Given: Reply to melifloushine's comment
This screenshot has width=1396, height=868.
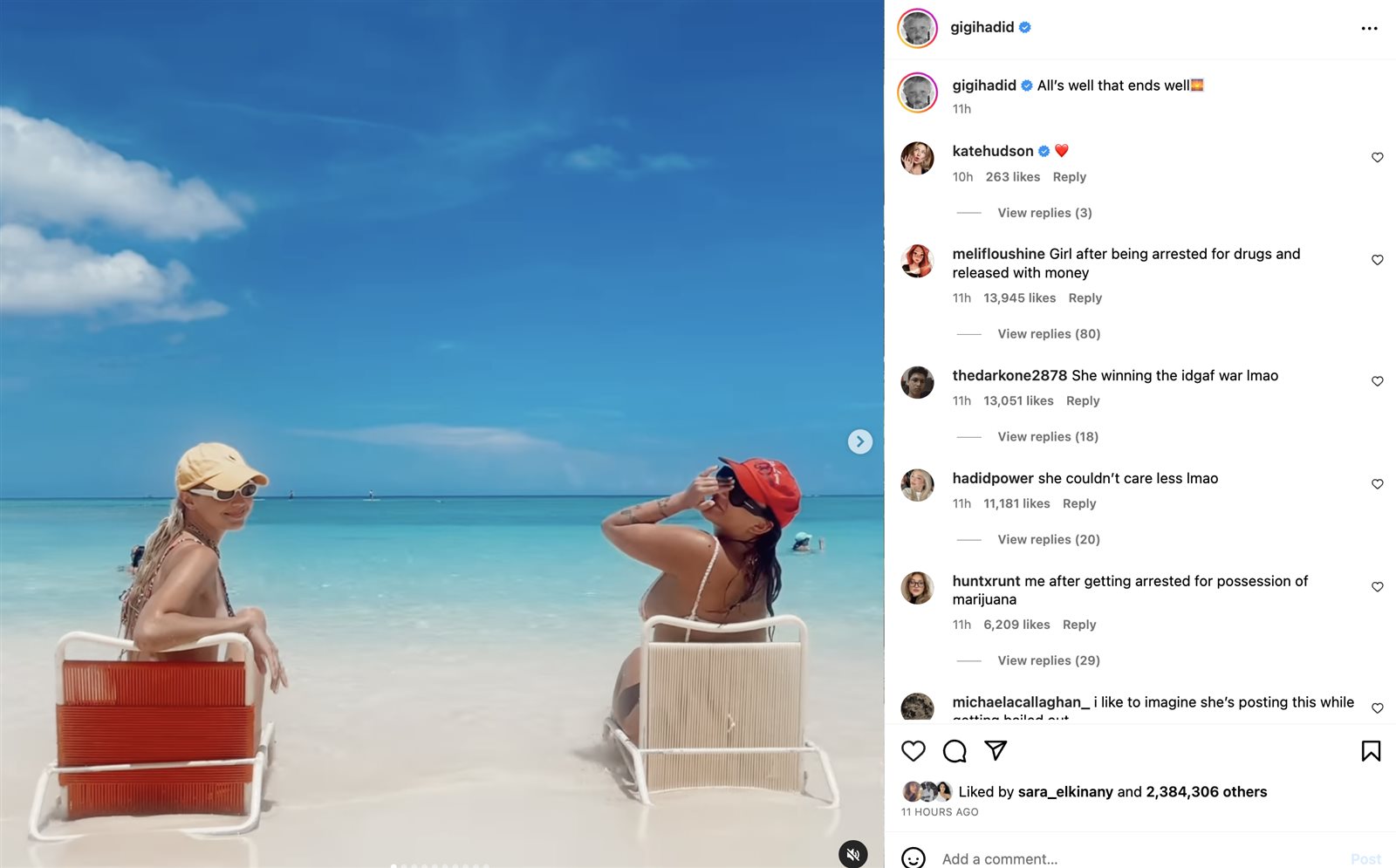Looking at the screenshot, I should point(1085,298).
